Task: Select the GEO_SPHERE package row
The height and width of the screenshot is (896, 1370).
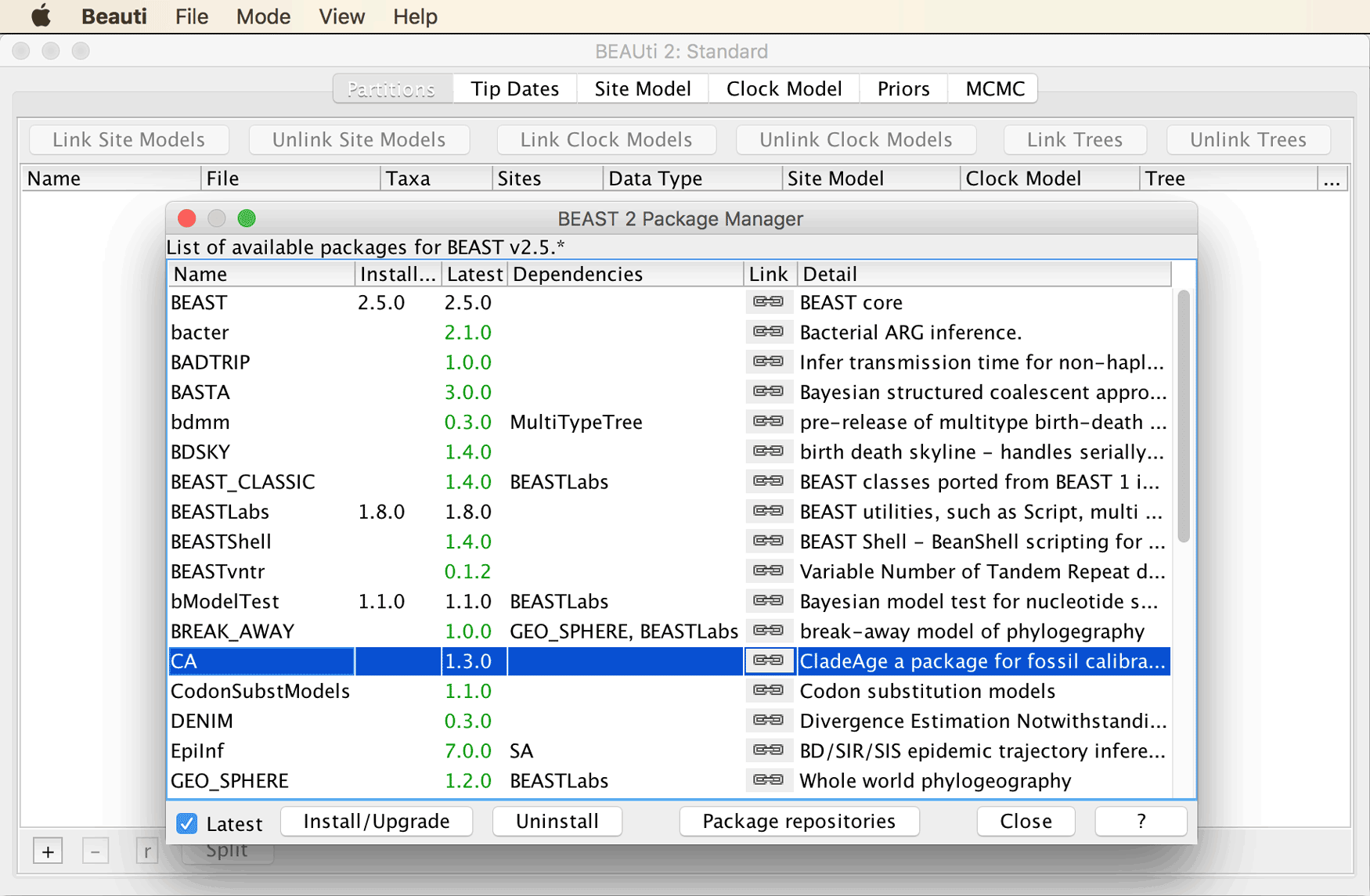Action: click(669, 780)
